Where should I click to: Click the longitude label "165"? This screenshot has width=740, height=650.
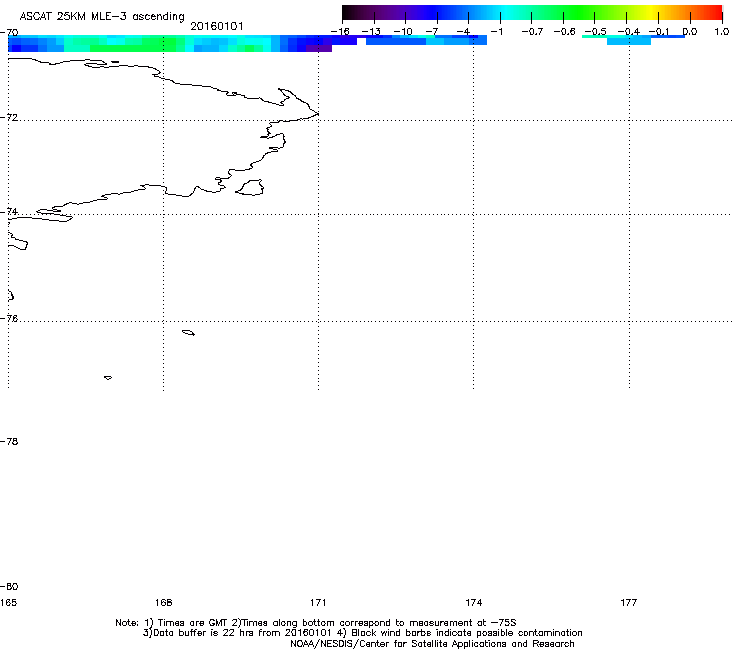point(8,602)
